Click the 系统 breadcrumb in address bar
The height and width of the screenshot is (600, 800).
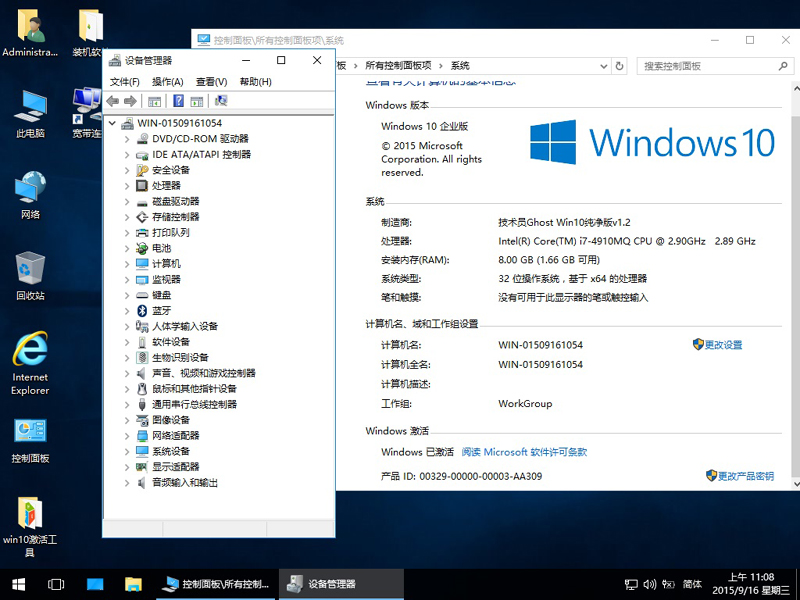point(460,66)
